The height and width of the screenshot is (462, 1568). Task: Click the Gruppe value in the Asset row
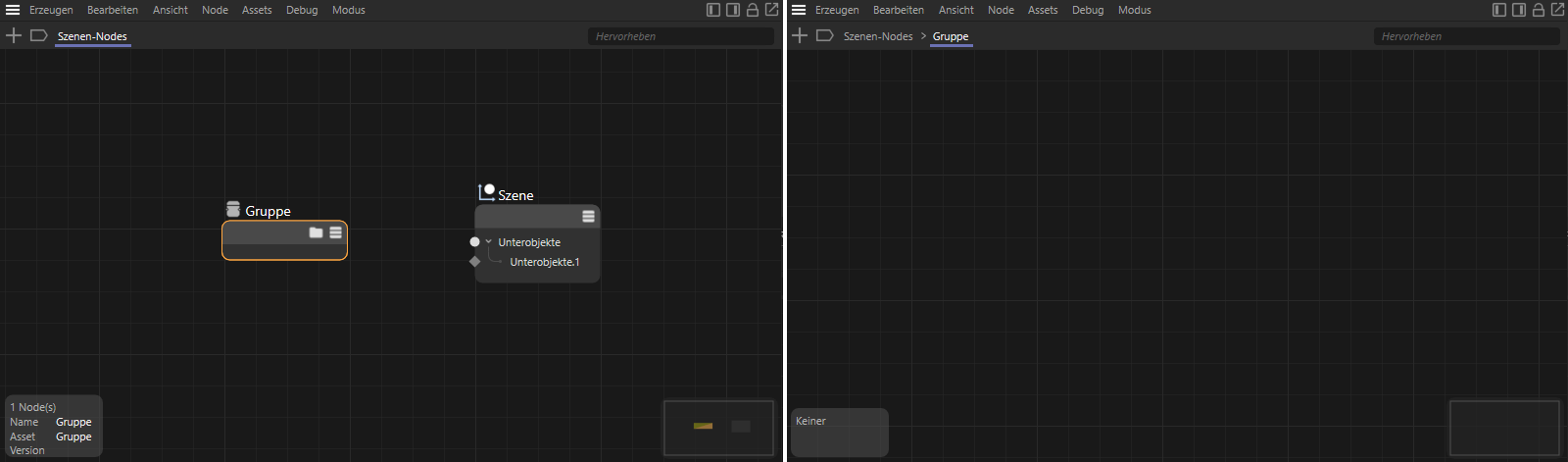(73, 436)
